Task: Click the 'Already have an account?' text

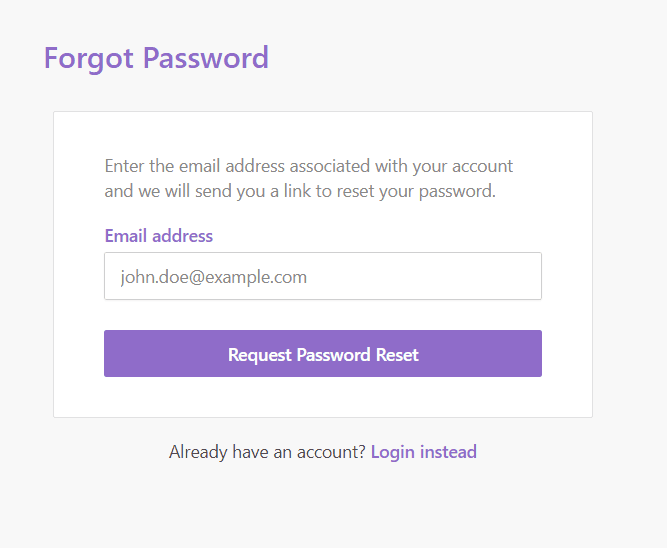Action: coord(267,452)
